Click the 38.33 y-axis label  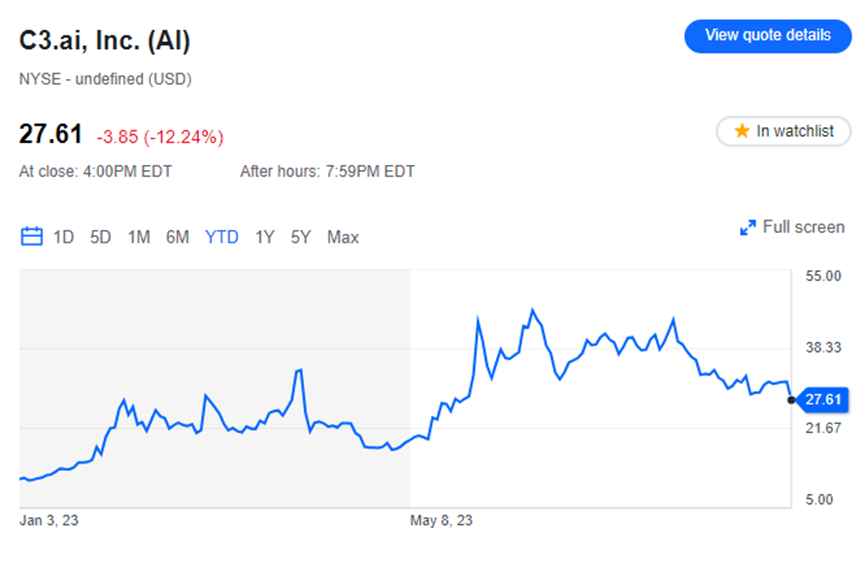tap(824, 348)
